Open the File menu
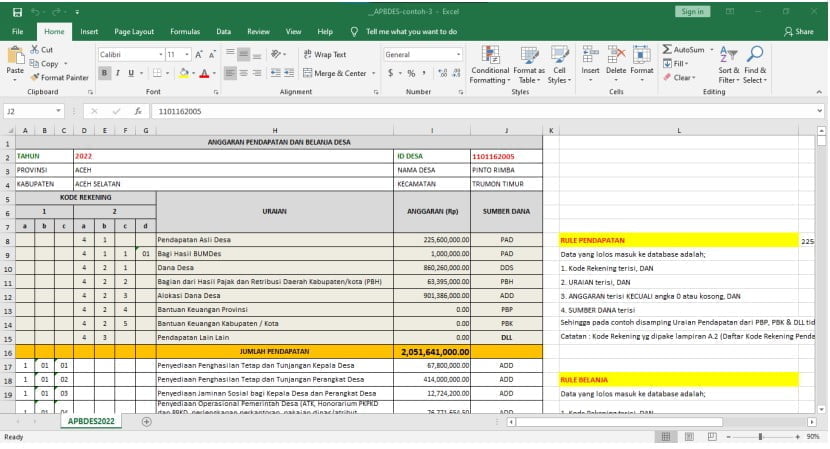This screenshot has width=830, height=449. tap(17, 31)
